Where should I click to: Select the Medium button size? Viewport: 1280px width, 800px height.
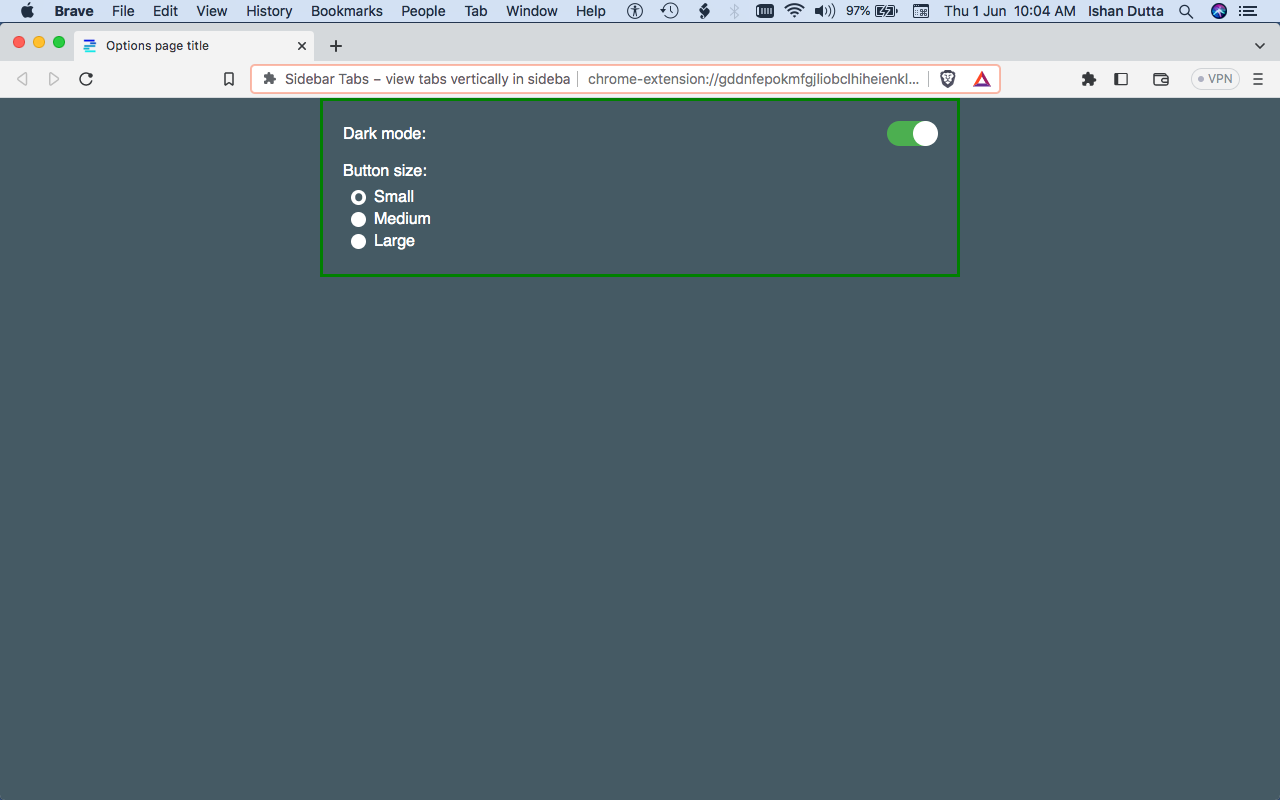point(358,218)
